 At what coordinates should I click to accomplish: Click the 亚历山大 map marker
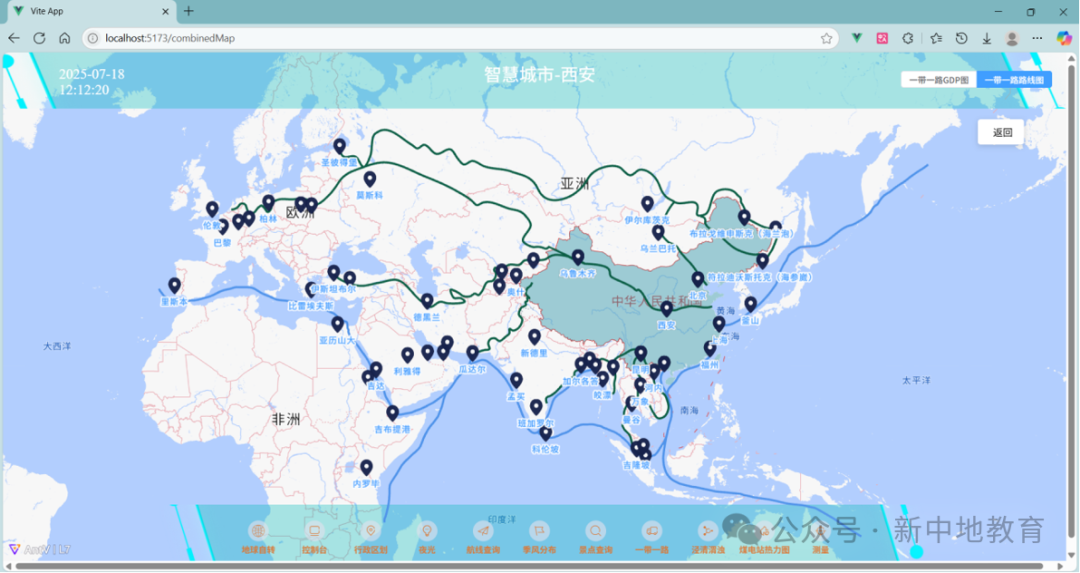338,324
